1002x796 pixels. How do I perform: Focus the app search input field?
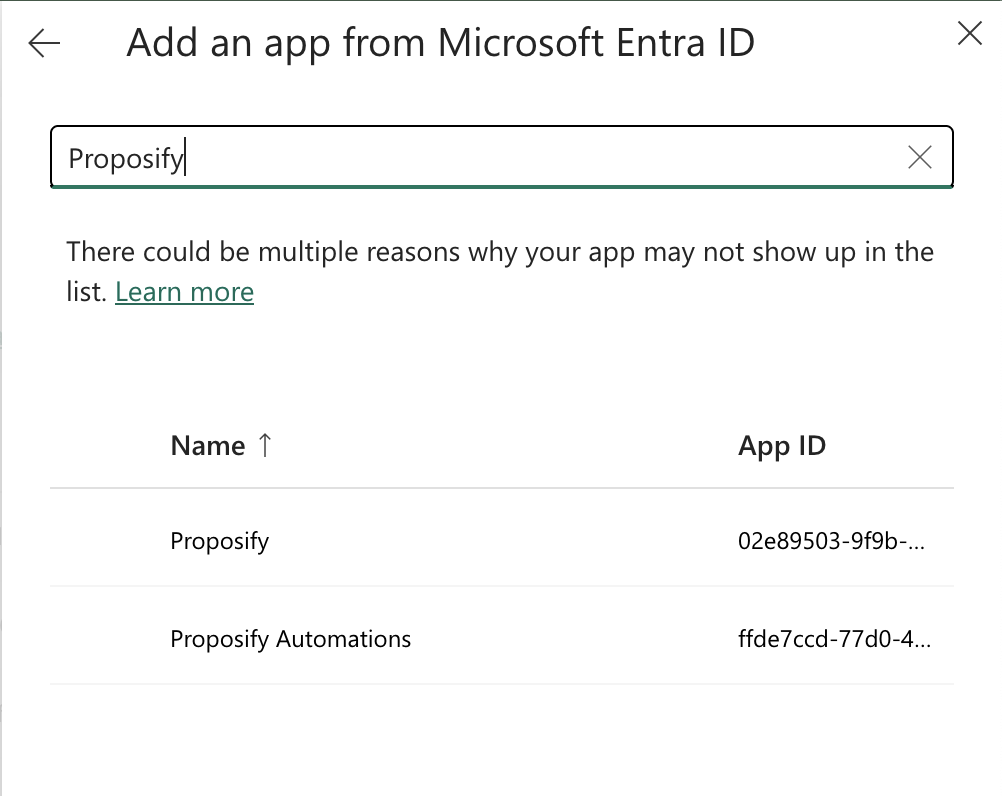pyautogui.click(x=502, y=157)
